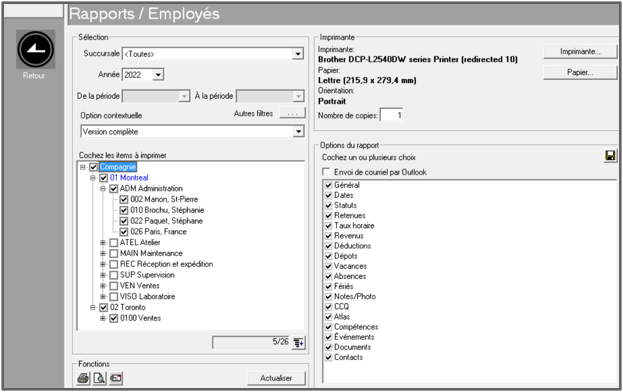This screenshot has width=623, height=392.
Task: Uncheck the Compétences report option
Action: (x=329, y=327)
